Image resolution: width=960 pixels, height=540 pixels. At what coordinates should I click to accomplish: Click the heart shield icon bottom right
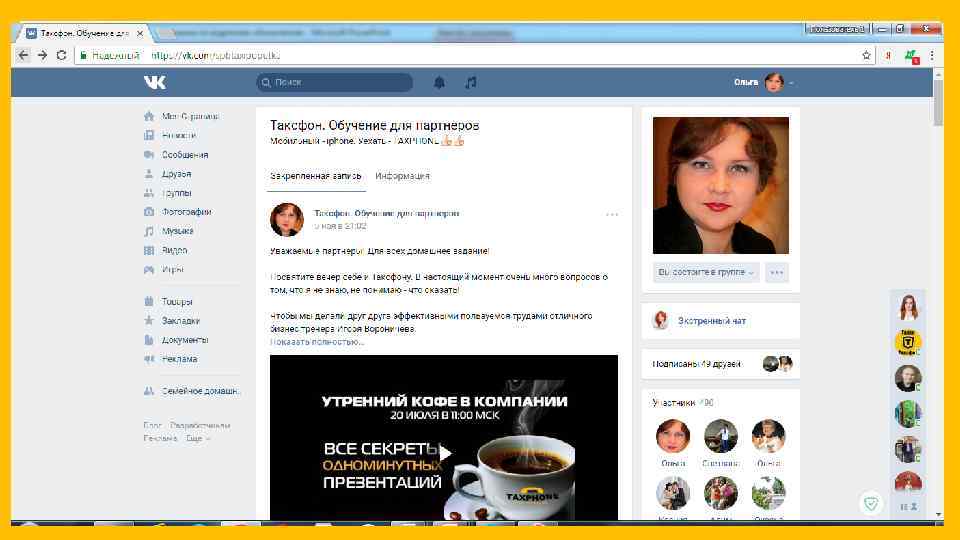(871, 504)
